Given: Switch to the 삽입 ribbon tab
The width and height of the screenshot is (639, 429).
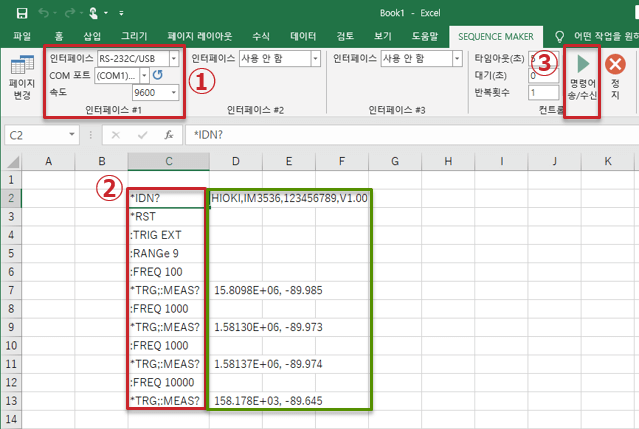Looking at the screenshot, I should 92,36.
